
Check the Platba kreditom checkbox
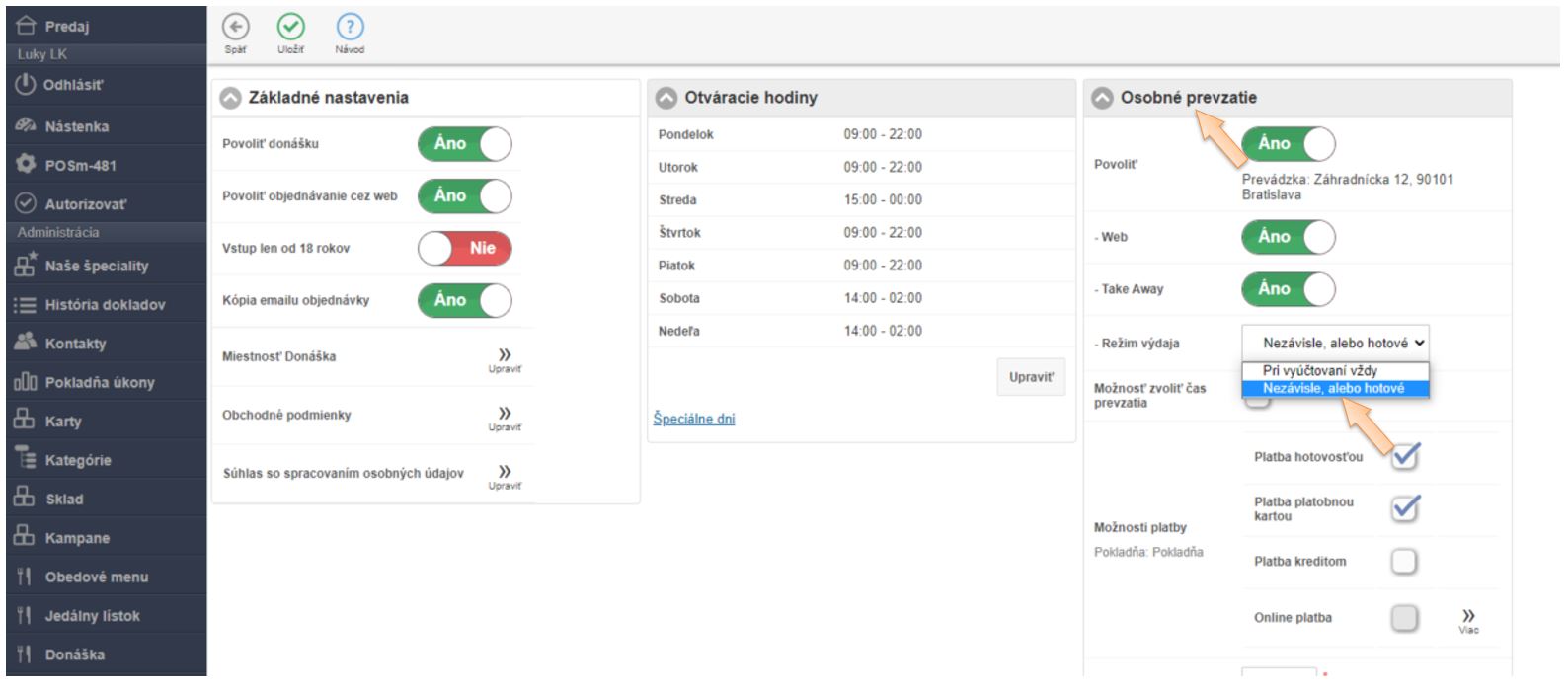(x=1404, y=562)
